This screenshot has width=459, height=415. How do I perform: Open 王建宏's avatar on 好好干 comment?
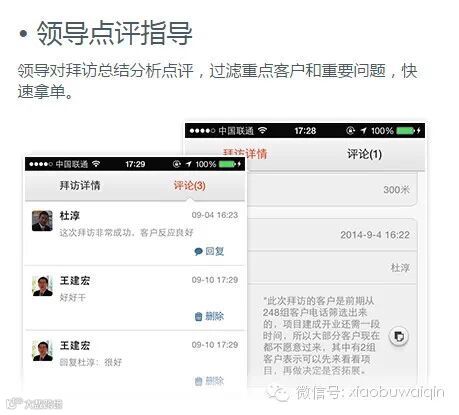click(42, 286)
